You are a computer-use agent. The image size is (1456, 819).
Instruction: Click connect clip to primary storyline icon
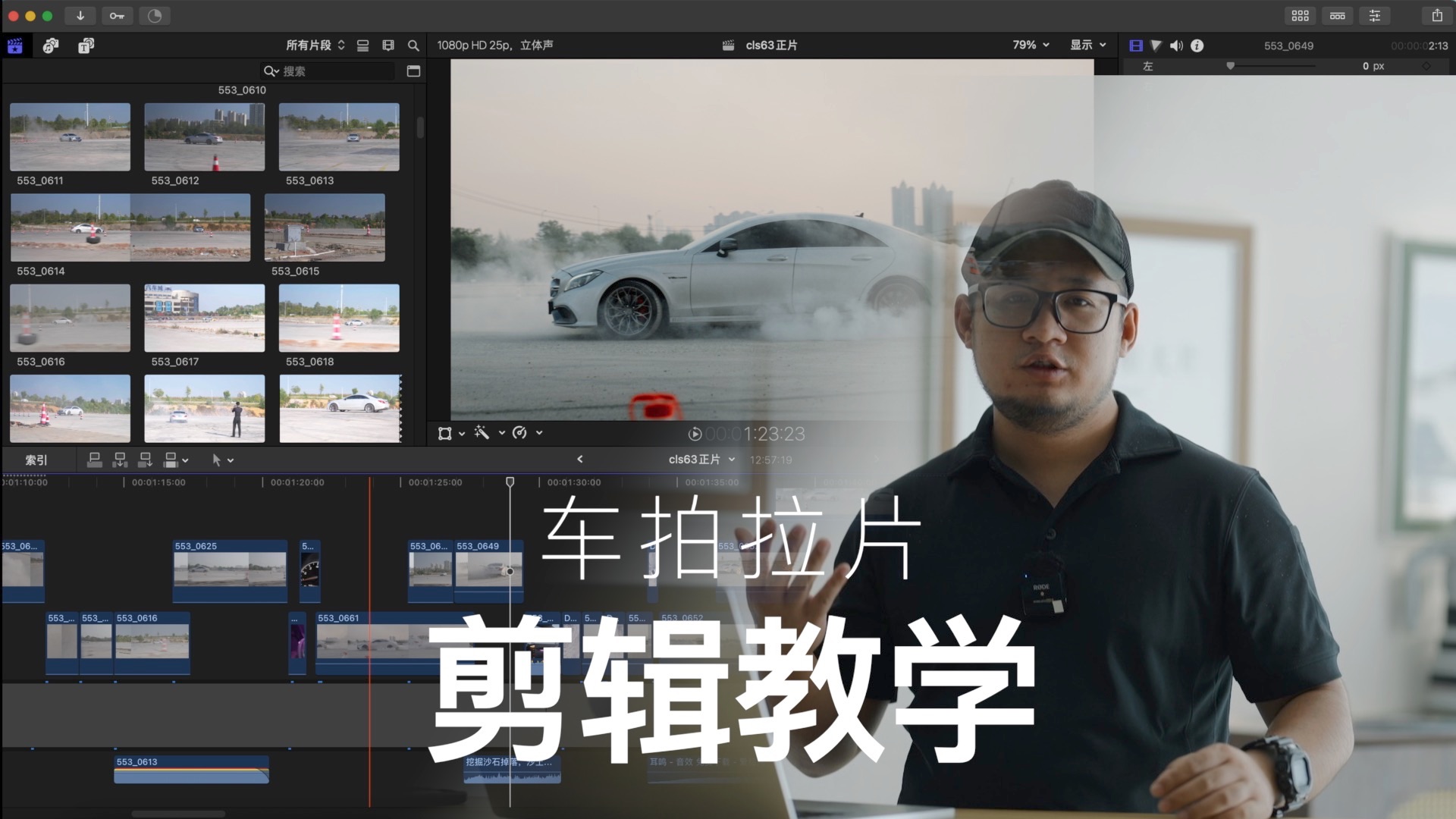pos(95,460)
